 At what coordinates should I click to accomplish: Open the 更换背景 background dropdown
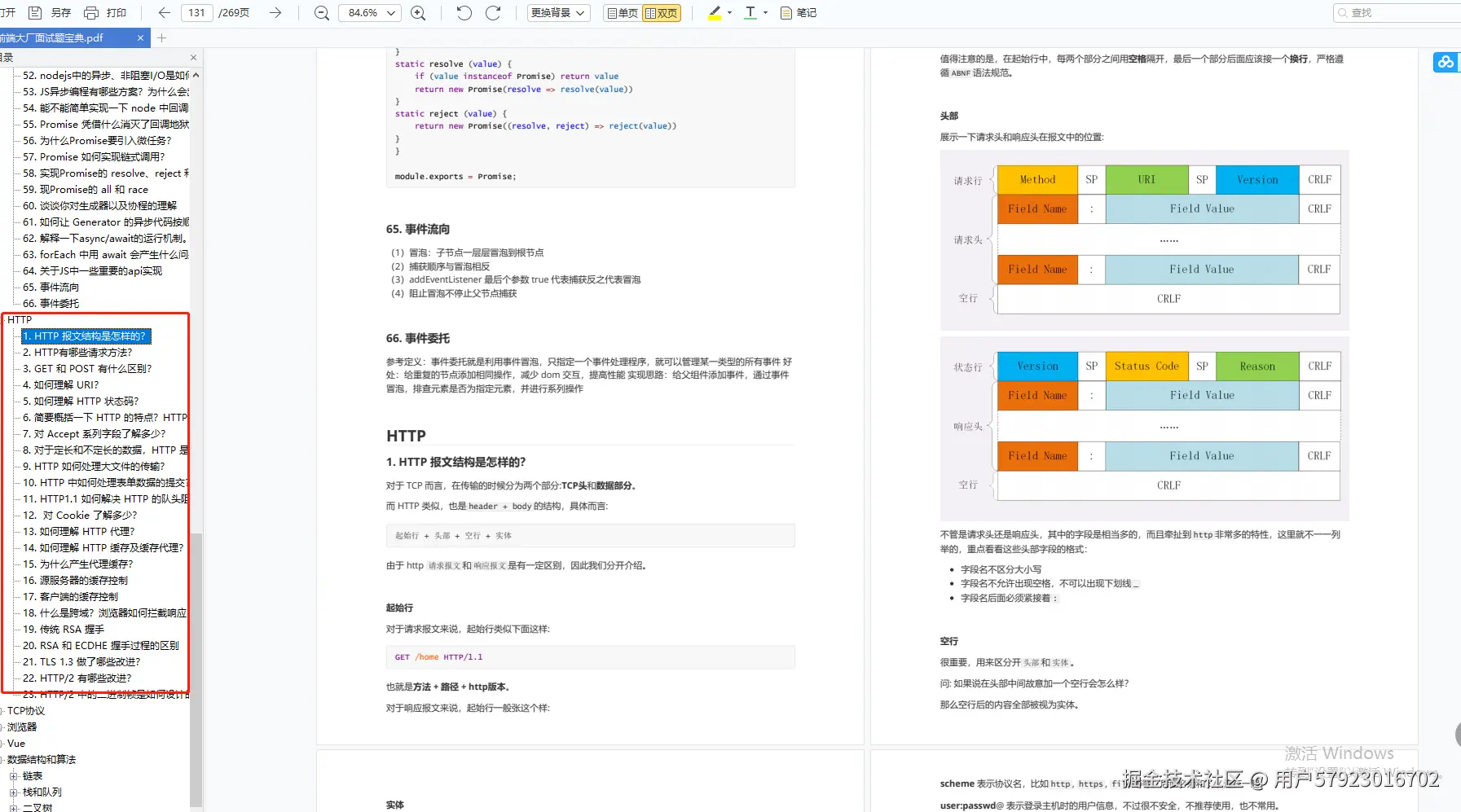(558, 13)
